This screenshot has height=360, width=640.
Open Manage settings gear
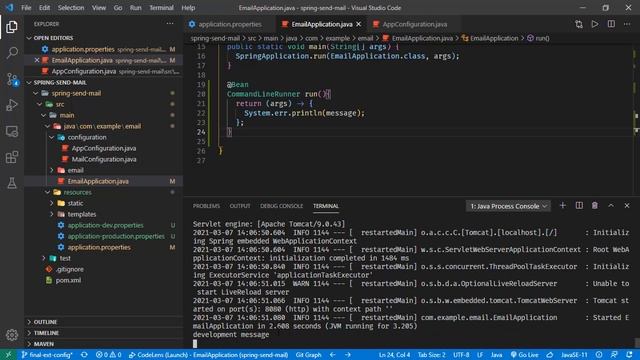tap(12, 335)
